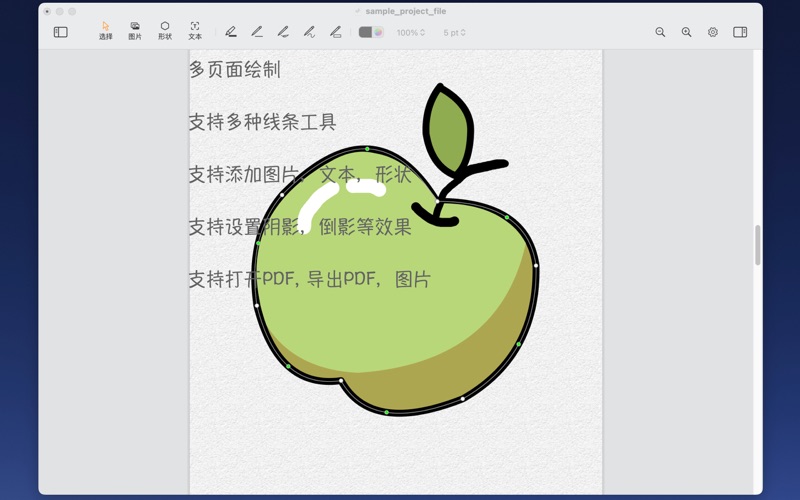The image size is (800, 500).
Task: Toggle the right inspector panel
Action: tap(740, 32)
